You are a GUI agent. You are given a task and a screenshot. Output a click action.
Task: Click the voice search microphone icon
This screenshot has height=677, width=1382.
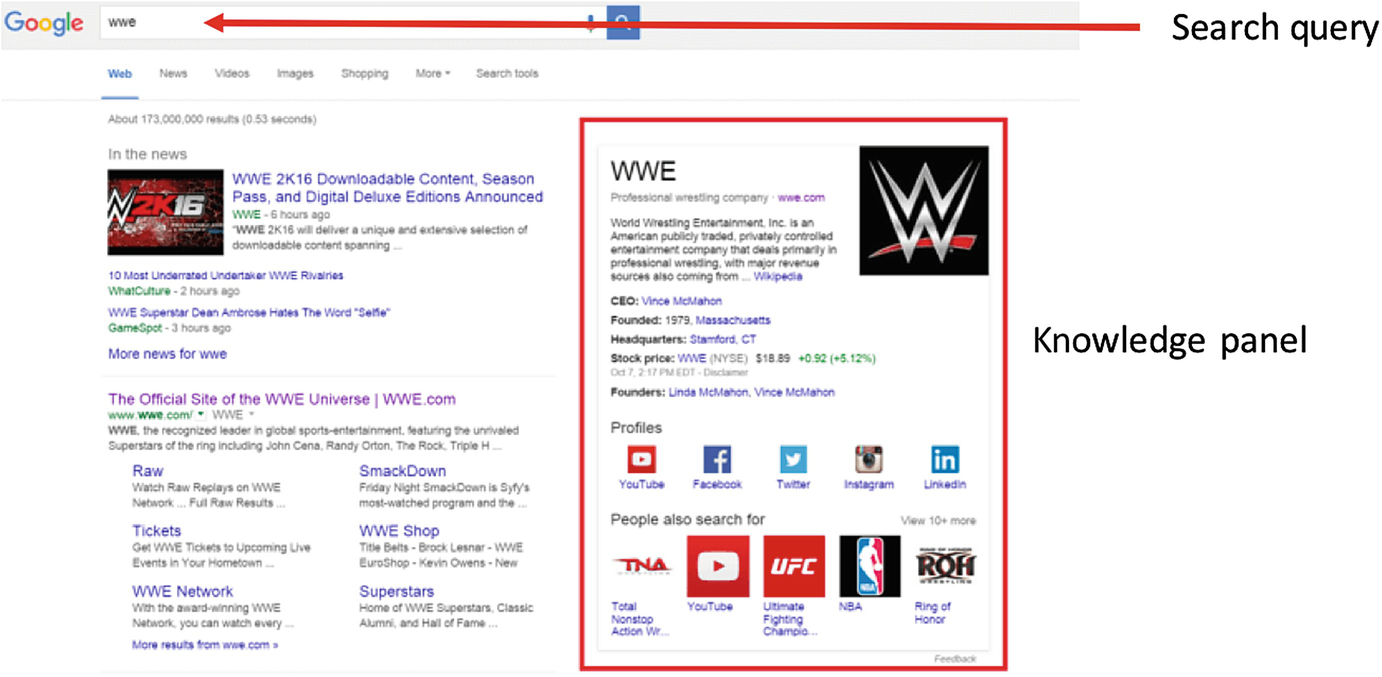point(591,23)
